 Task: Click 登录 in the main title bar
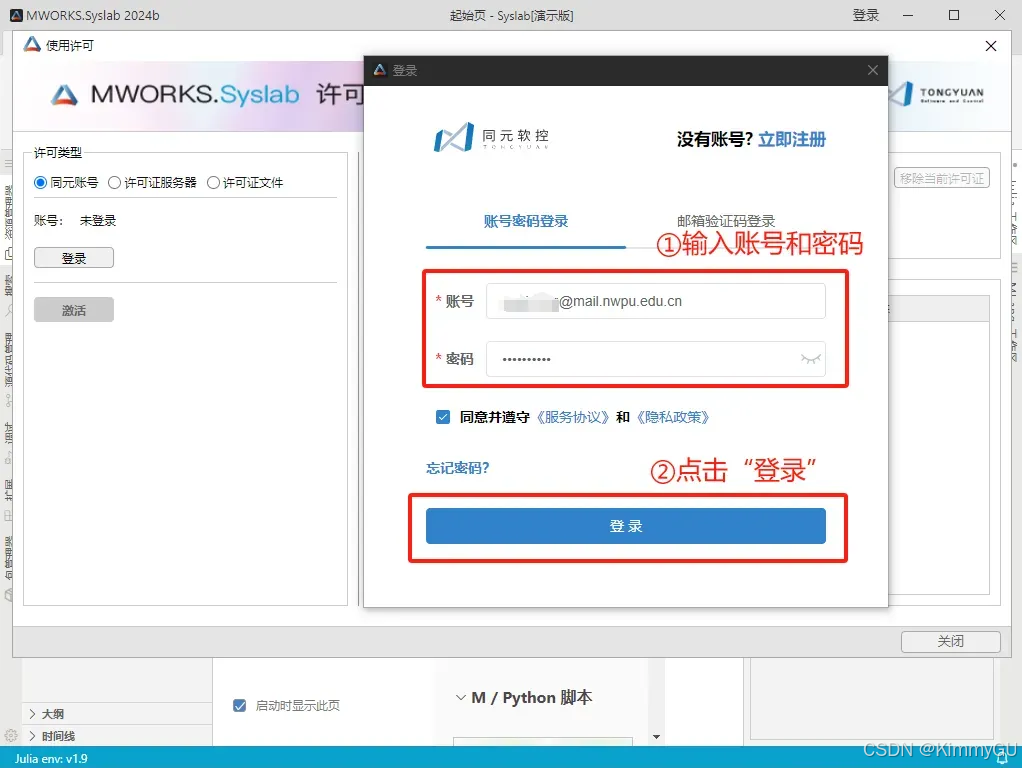tap(866, 15)
